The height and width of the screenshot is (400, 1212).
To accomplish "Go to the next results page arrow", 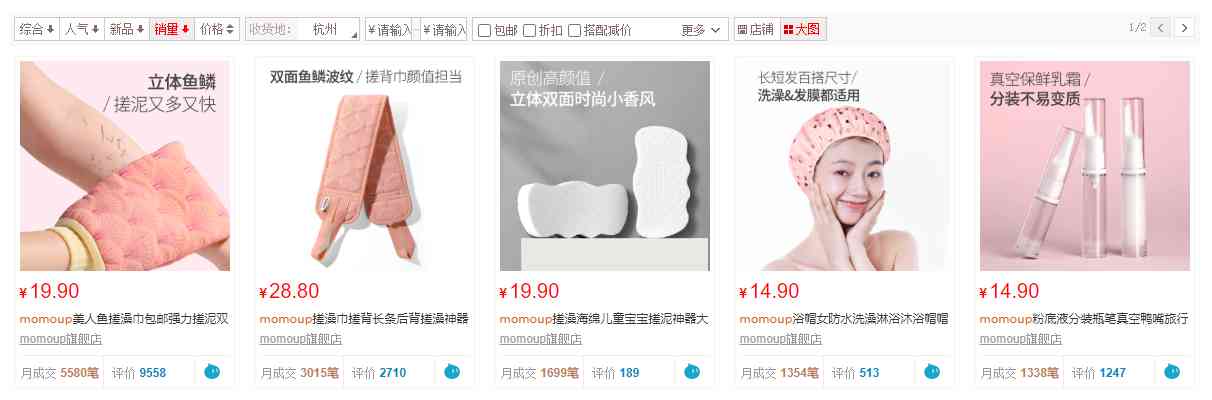I will coord(1185,28).
